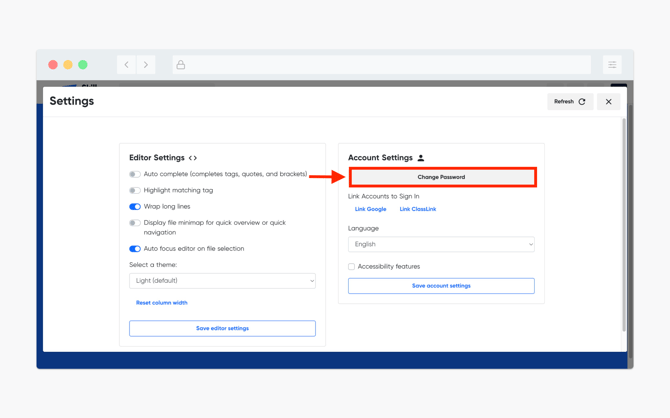Click the lock icon in address bar
Image resolution: width=670 pixels, height=418 pixels.
pyautogui.click(x=181, y=65)
